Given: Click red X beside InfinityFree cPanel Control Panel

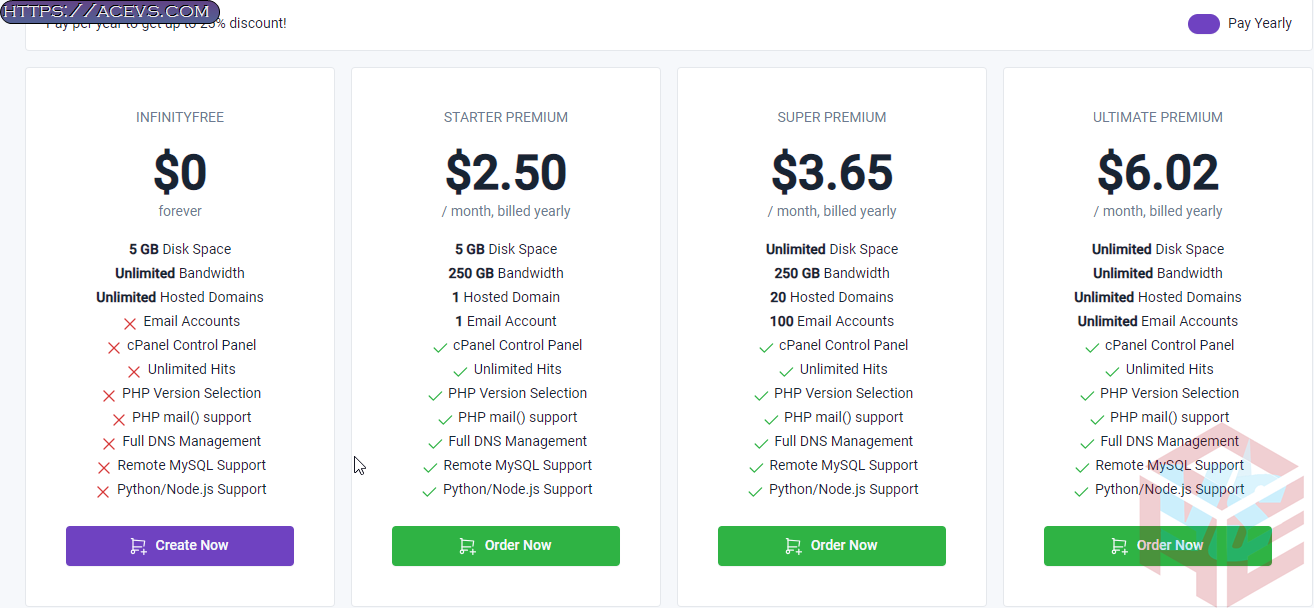Looking at the screenshot, I should 114,347.
